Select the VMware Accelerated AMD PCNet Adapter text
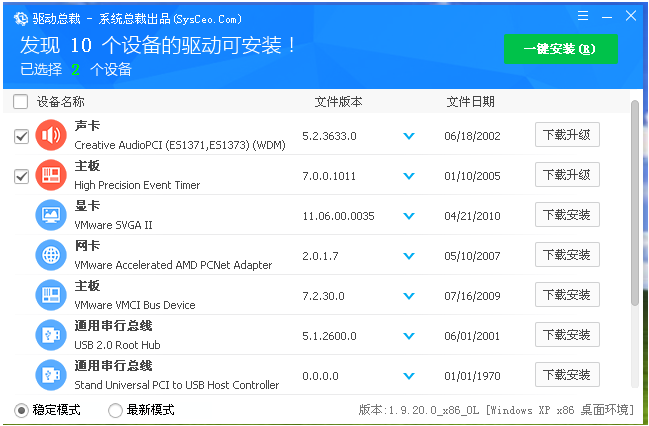 (173, 265)
